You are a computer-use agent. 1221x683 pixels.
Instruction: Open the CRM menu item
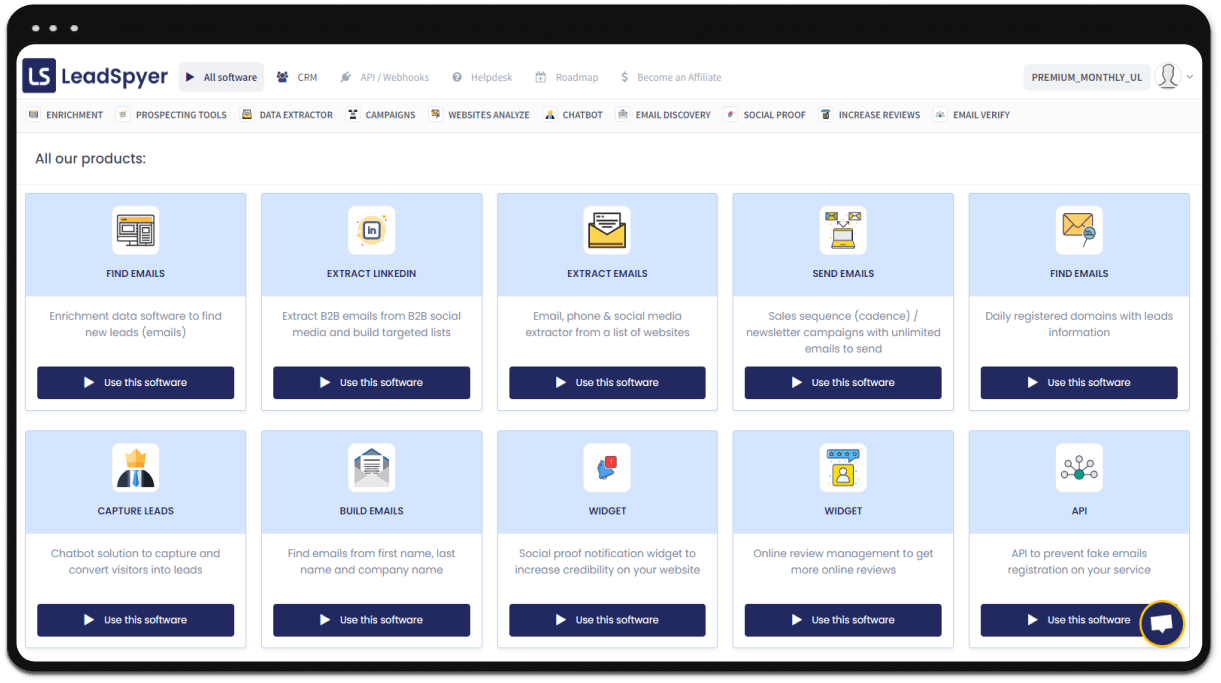pos(297,77)
